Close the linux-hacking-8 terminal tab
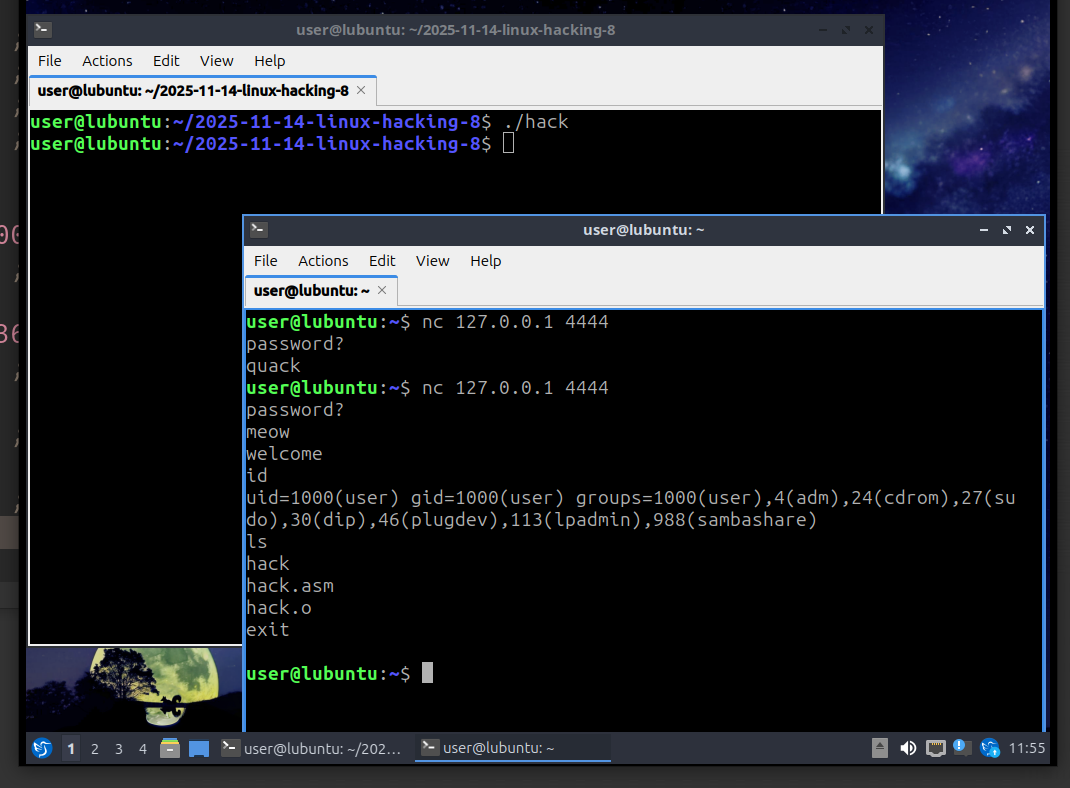 (361, 90)
